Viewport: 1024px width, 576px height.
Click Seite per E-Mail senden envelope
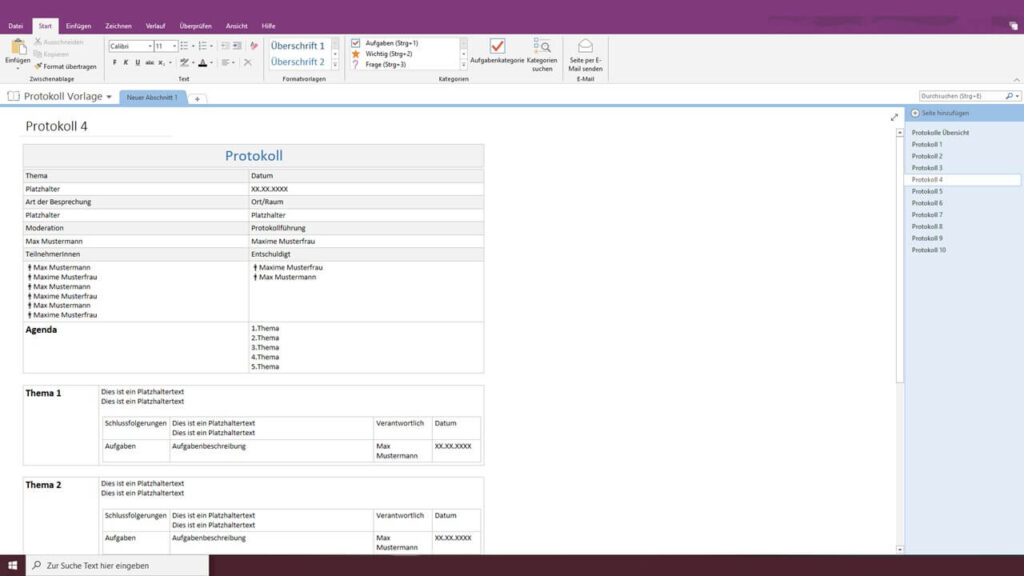tap(585, 46)
